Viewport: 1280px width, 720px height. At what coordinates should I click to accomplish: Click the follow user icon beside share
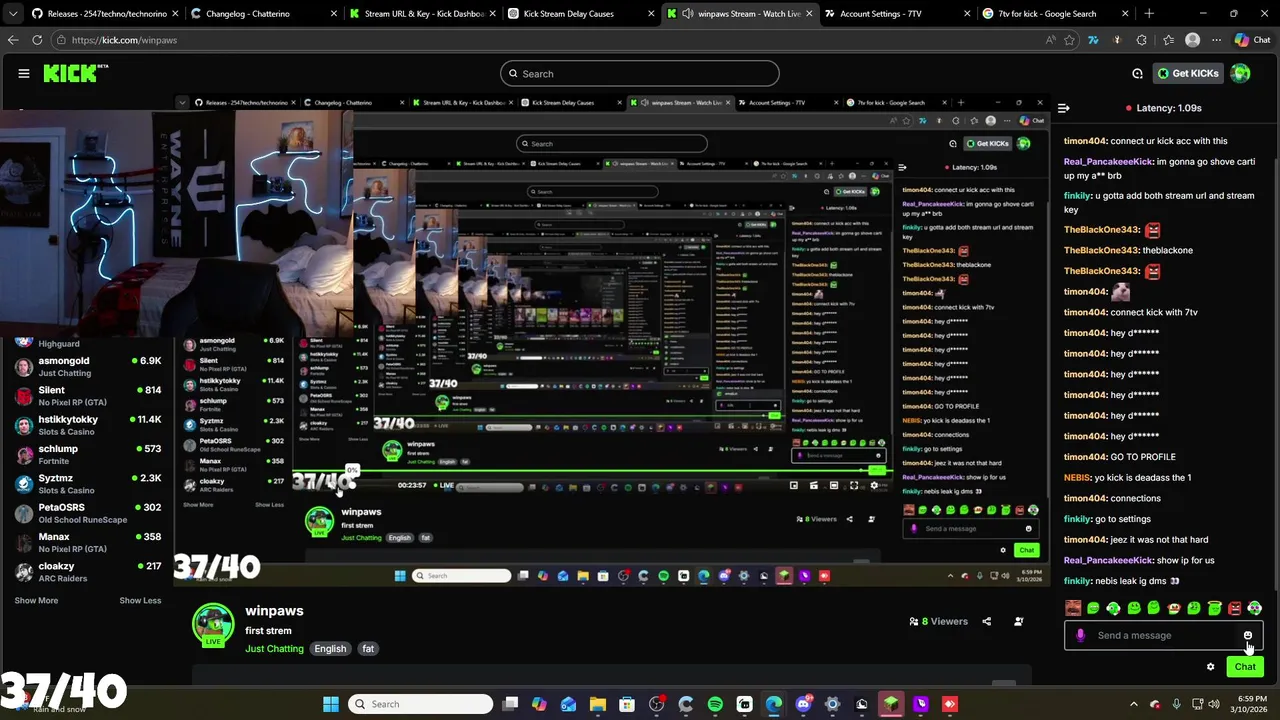click(1018, 621)
